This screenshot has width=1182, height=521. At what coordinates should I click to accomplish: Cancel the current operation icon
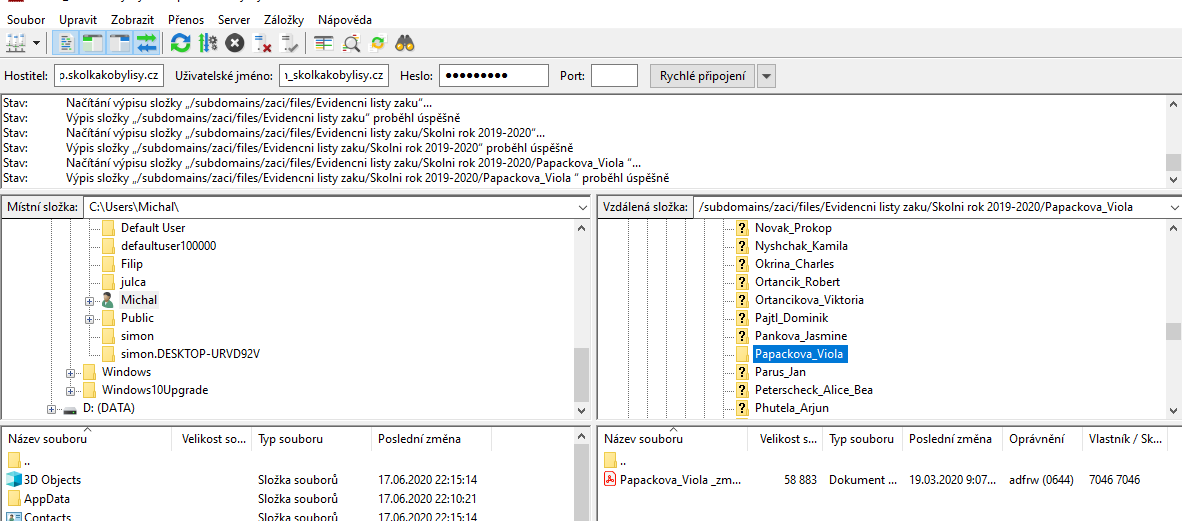235,43
